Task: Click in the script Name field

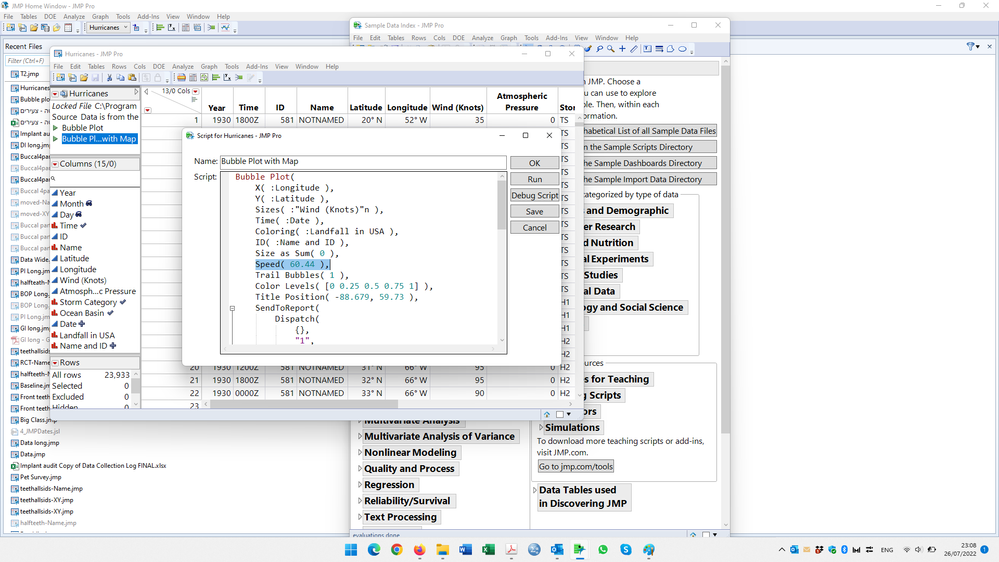Action: 363,162
